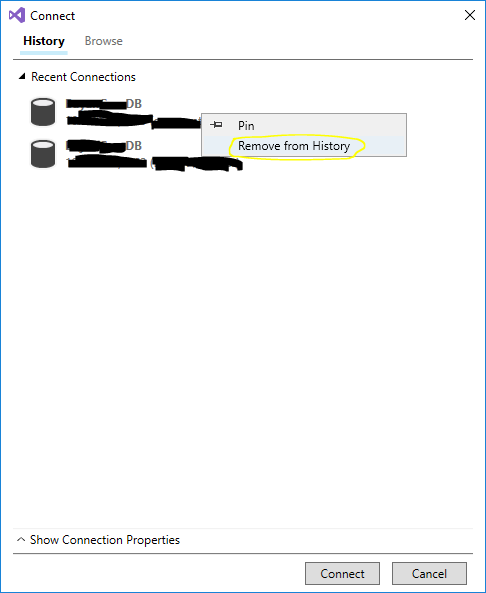Click the Cancel button
This screenshot has width=486, height=593.
(x=429, y=573)
